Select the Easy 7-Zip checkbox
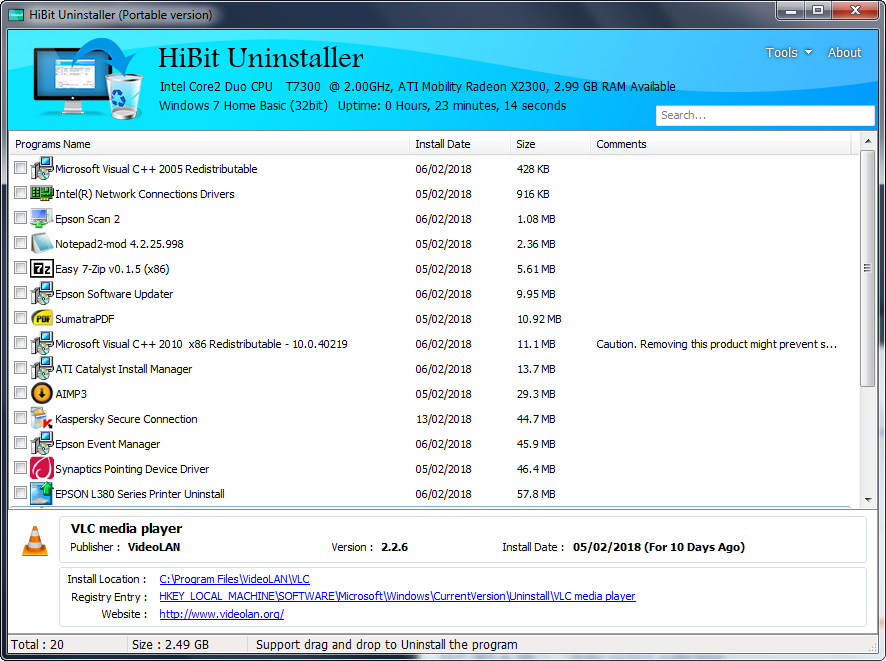 pyautogui.click(x=20, y=268)
